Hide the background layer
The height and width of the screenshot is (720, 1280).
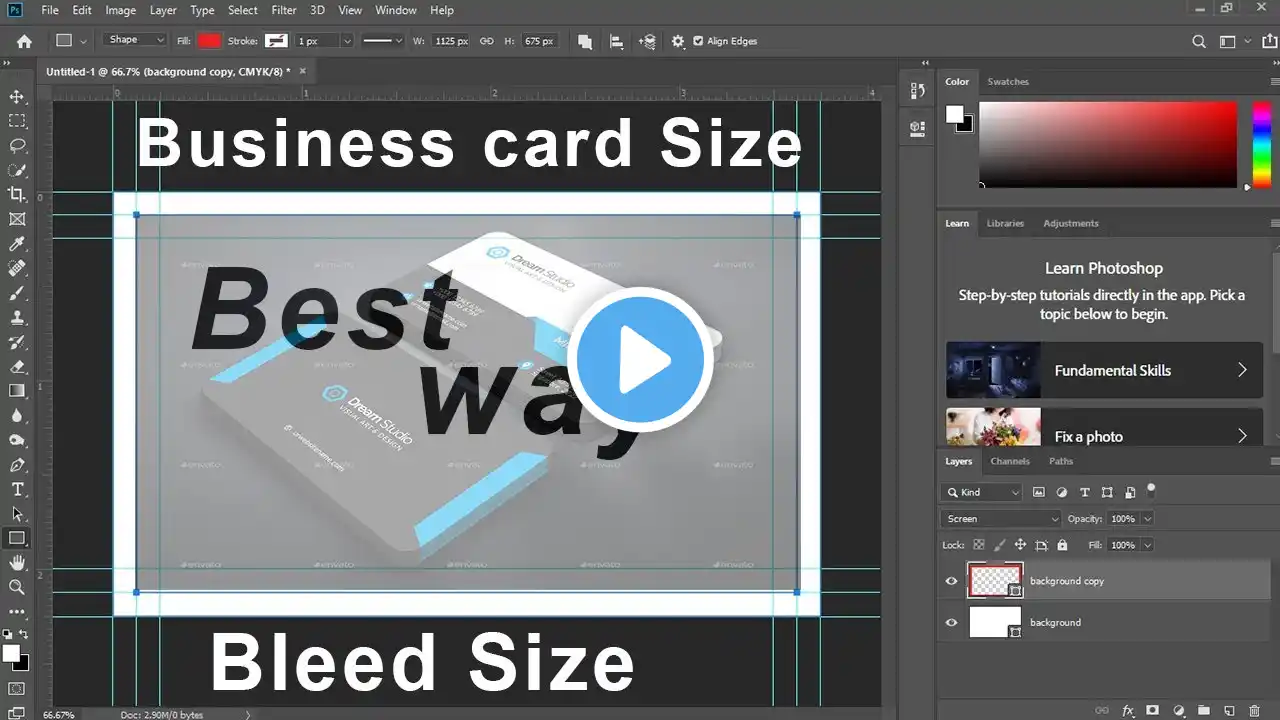tap(951, 623)
